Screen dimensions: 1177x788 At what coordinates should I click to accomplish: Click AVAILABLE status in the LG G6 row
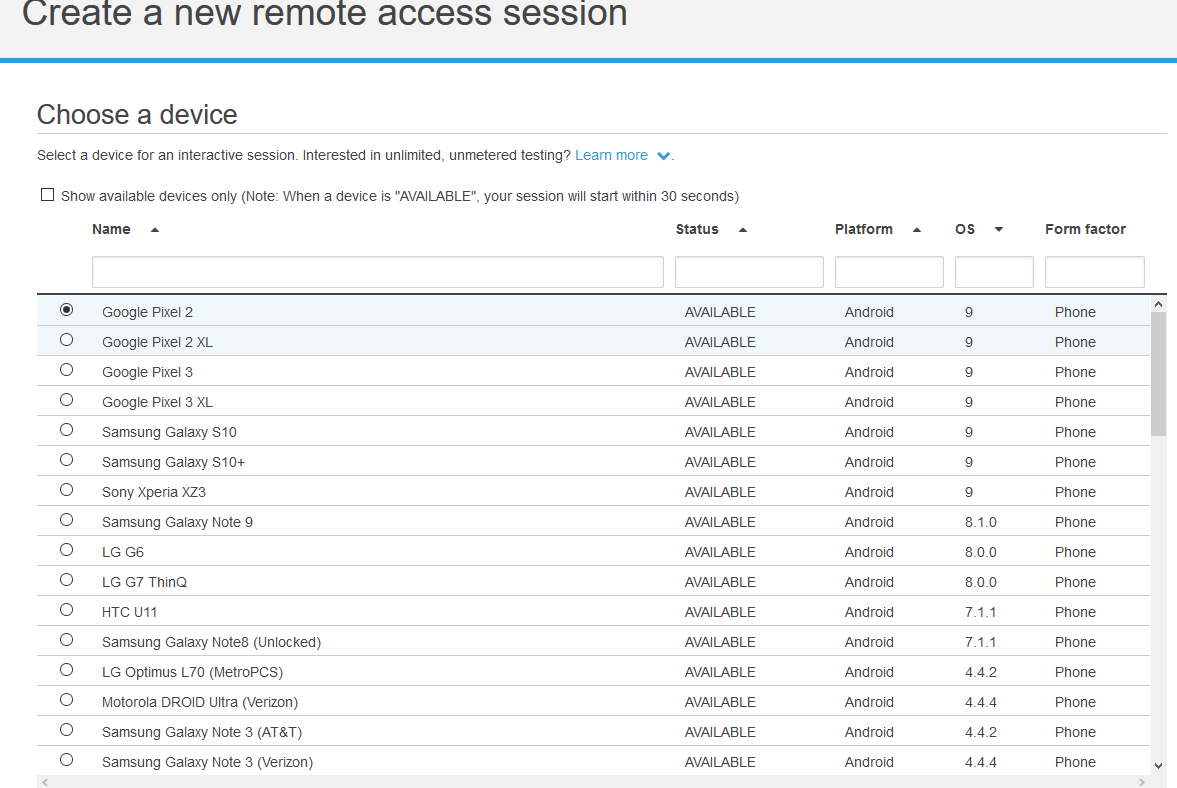coord(720,552)
